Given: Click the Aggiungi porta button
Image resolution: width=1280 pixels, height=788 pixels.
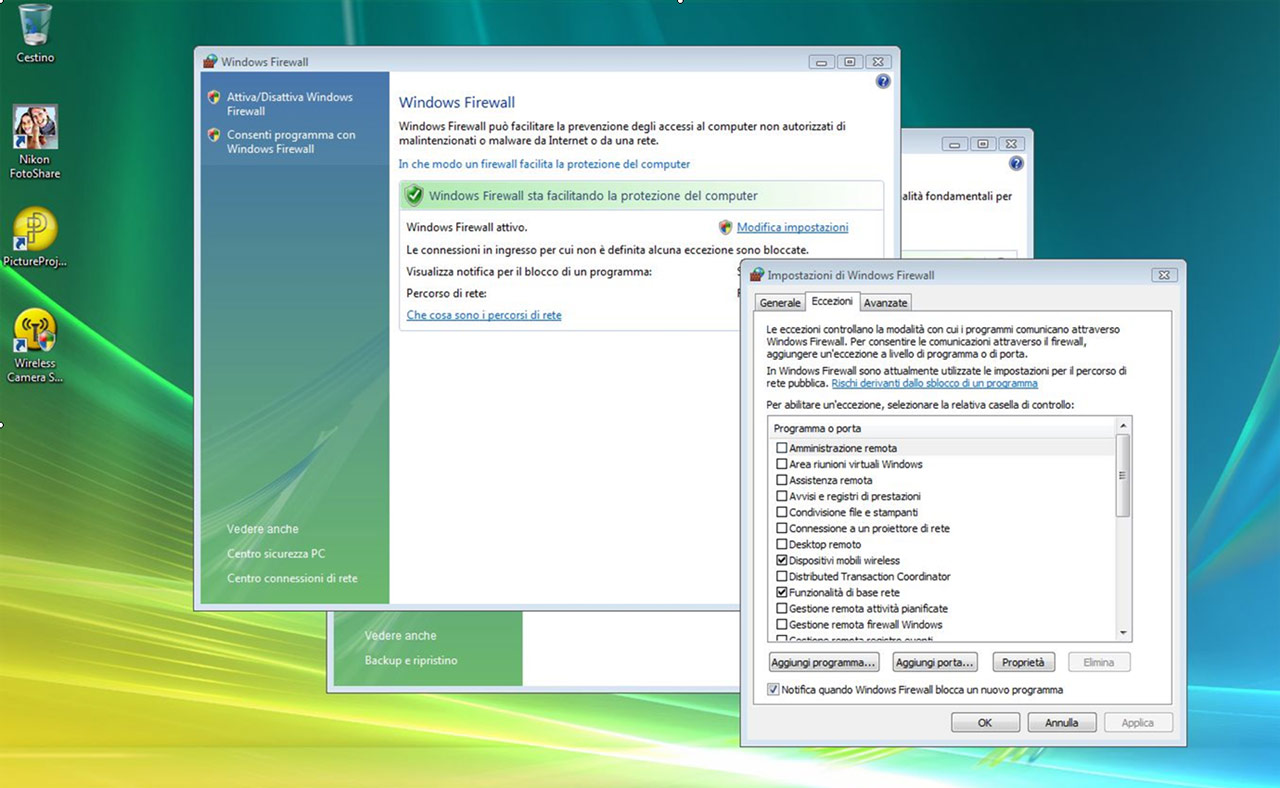Looking at the screenshot, I should tap(935, 662).
